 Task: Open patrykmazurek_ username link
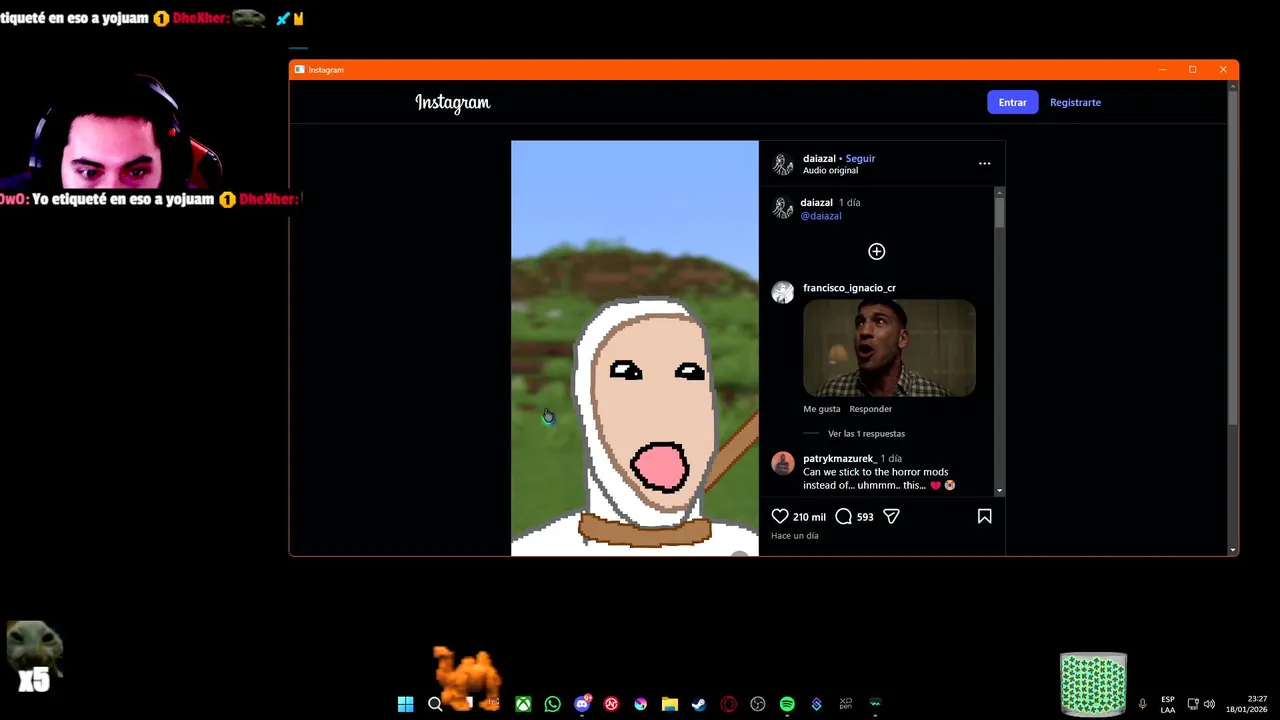tap(839, 458)
